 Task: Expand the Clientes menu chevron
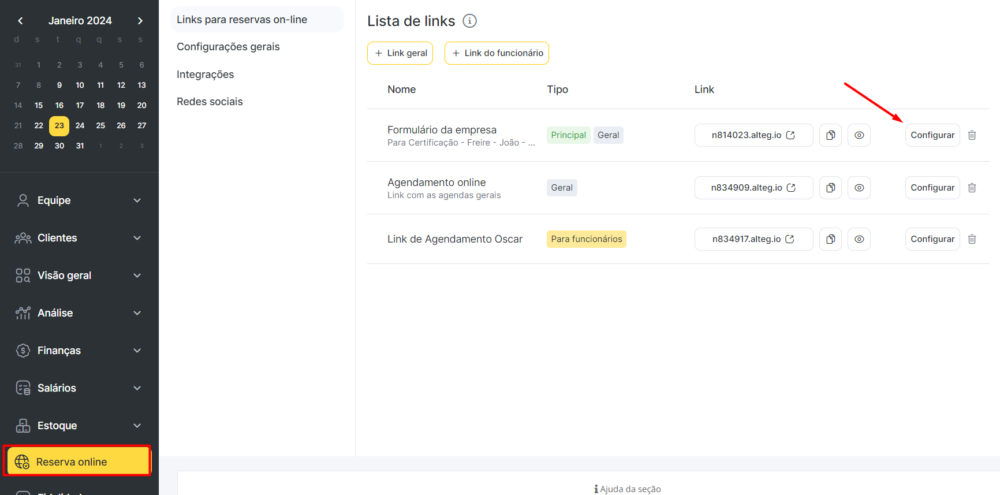pyautogui.click(x=137, y=238)
